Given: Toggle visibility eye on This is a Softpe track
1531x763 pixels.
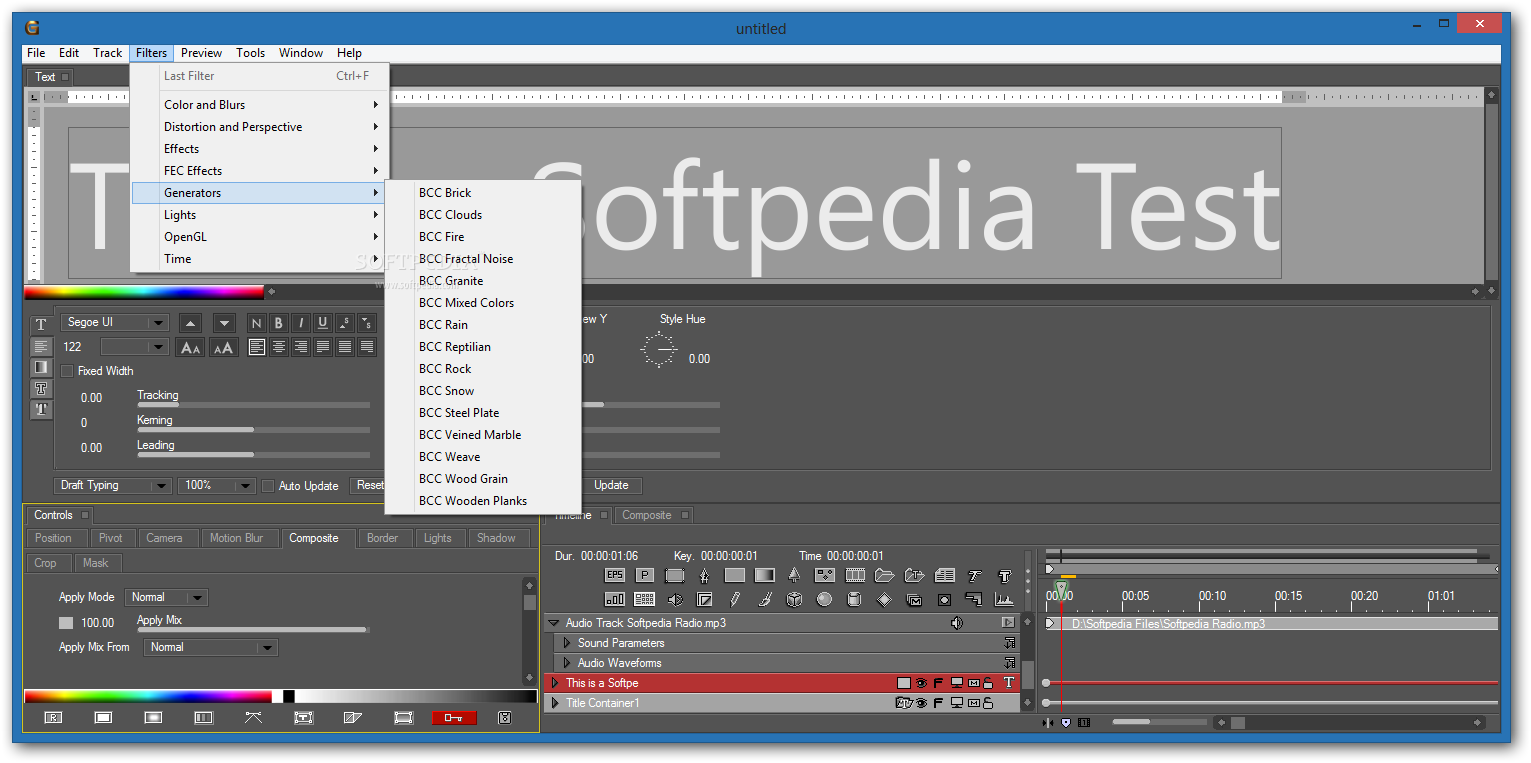Looking at the screenshot, I should tap(922, 683).
